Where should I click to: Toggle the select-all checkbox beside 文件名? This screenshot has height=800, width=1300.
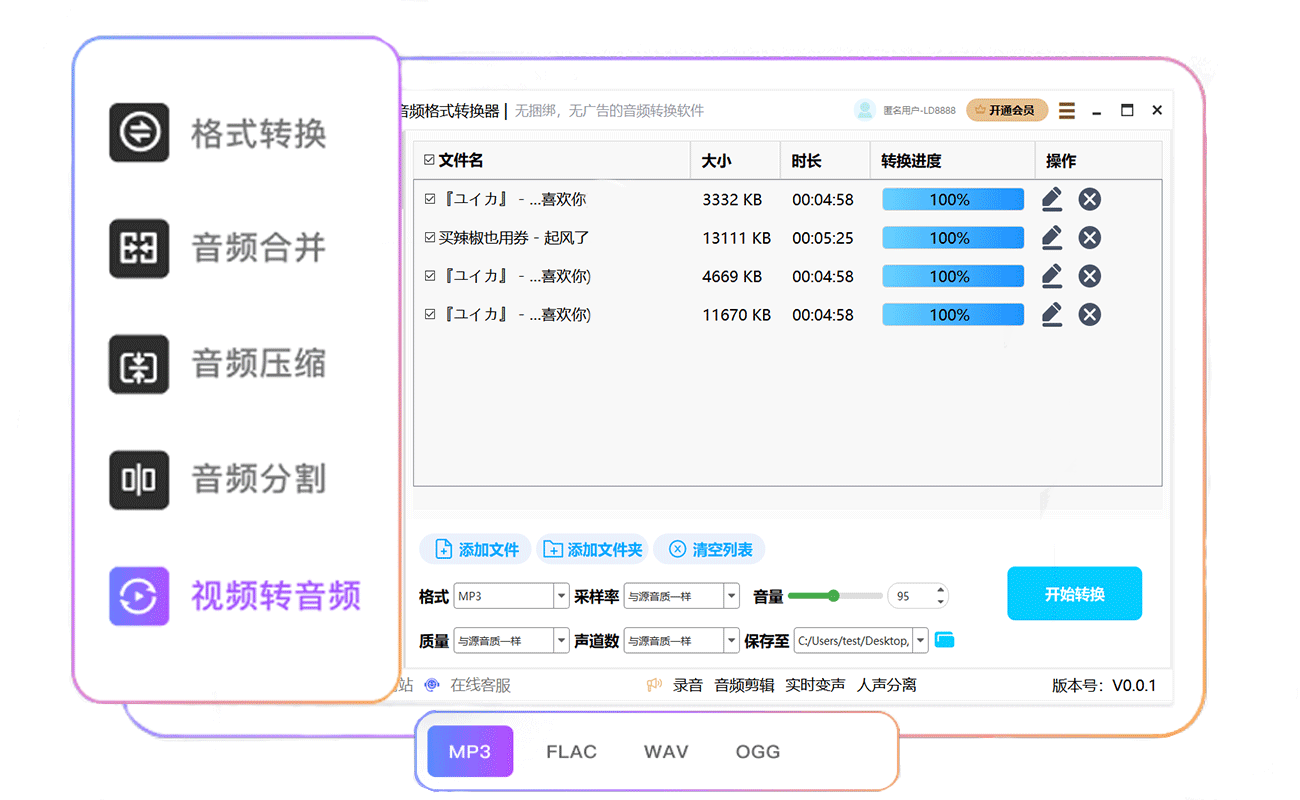[x=429, y=160]
